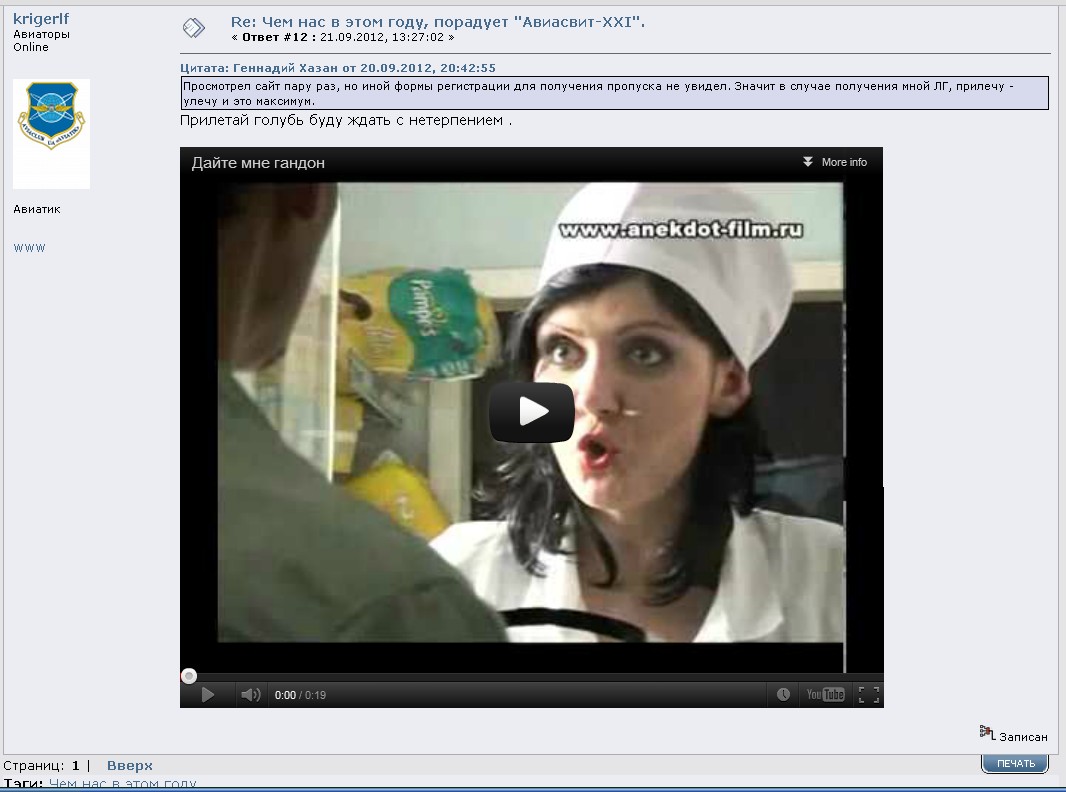This screenshot has height=792, width=1066.
Task: Click the message icon beside the post title
Action: 194,28
